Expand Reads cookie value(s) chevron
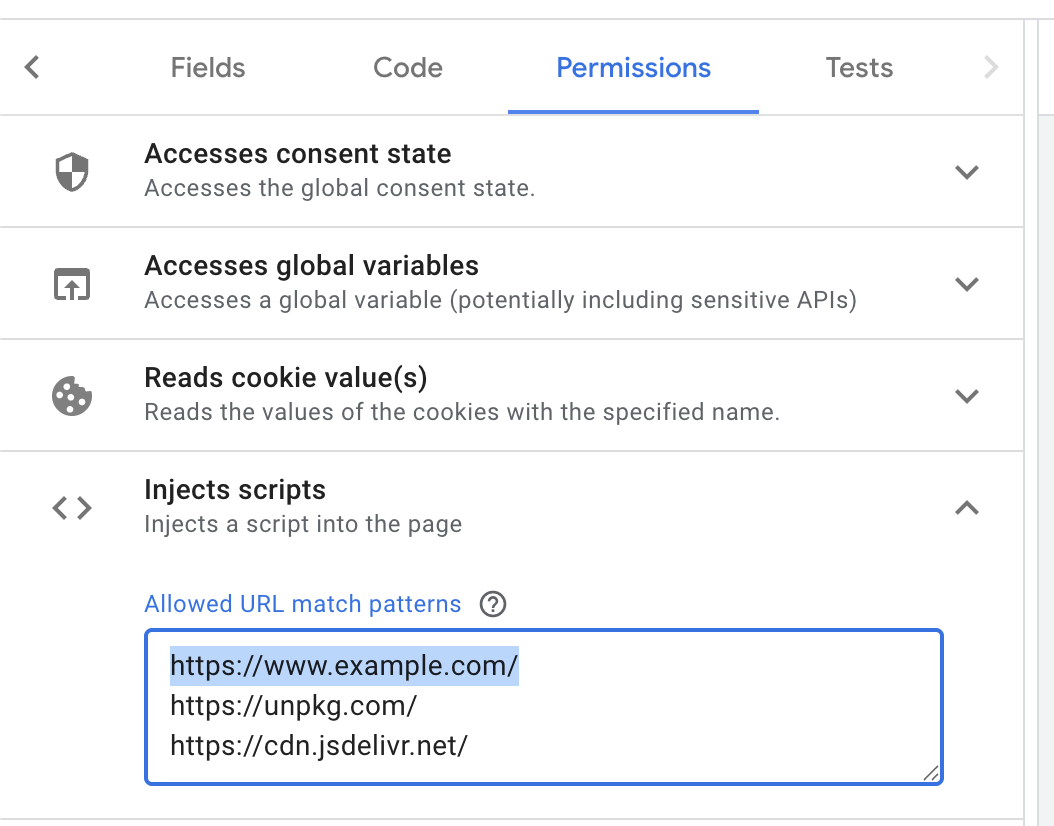The image size is (1054, 826). (x=967, y=396)
